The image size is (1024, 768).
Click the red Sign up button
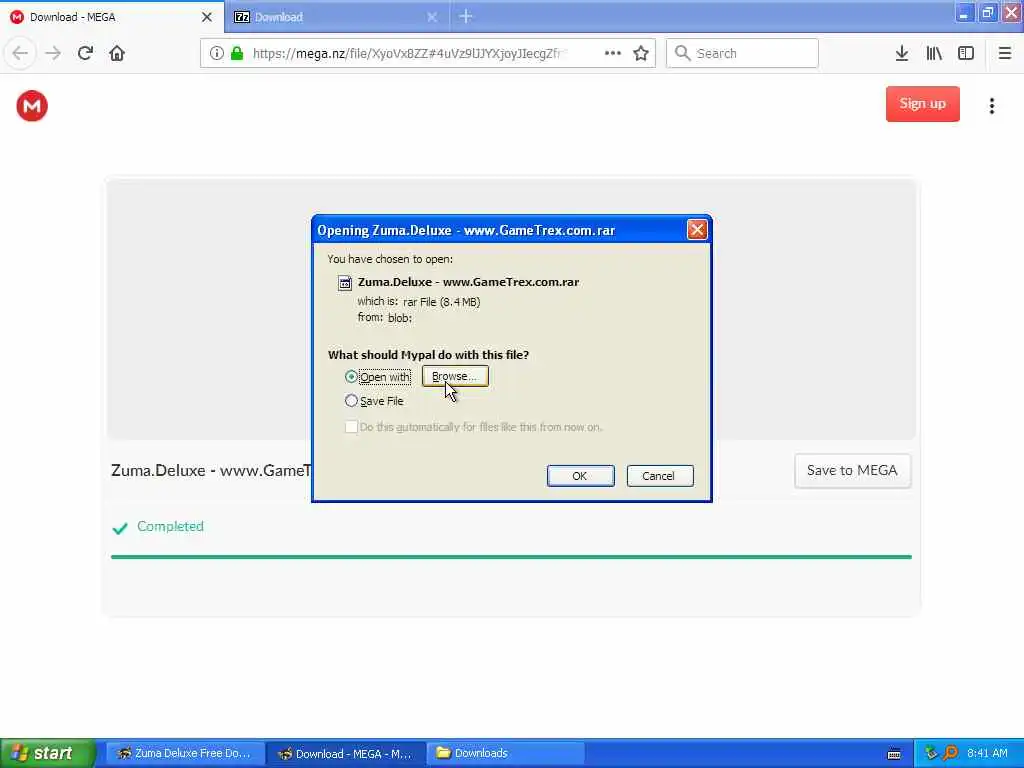(922, 104)
